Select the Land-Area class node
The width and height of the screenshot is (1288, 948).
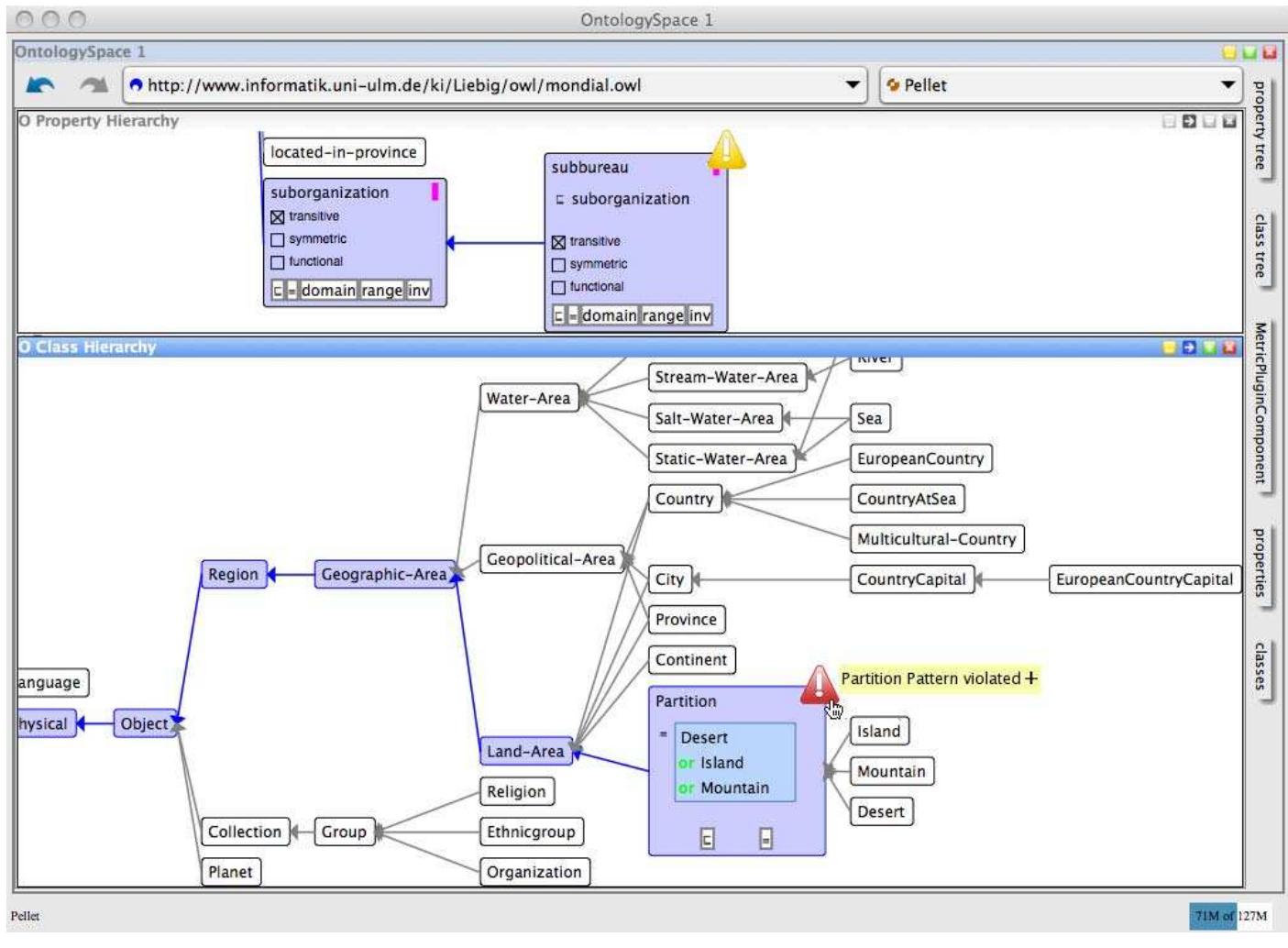coord(524,751)
